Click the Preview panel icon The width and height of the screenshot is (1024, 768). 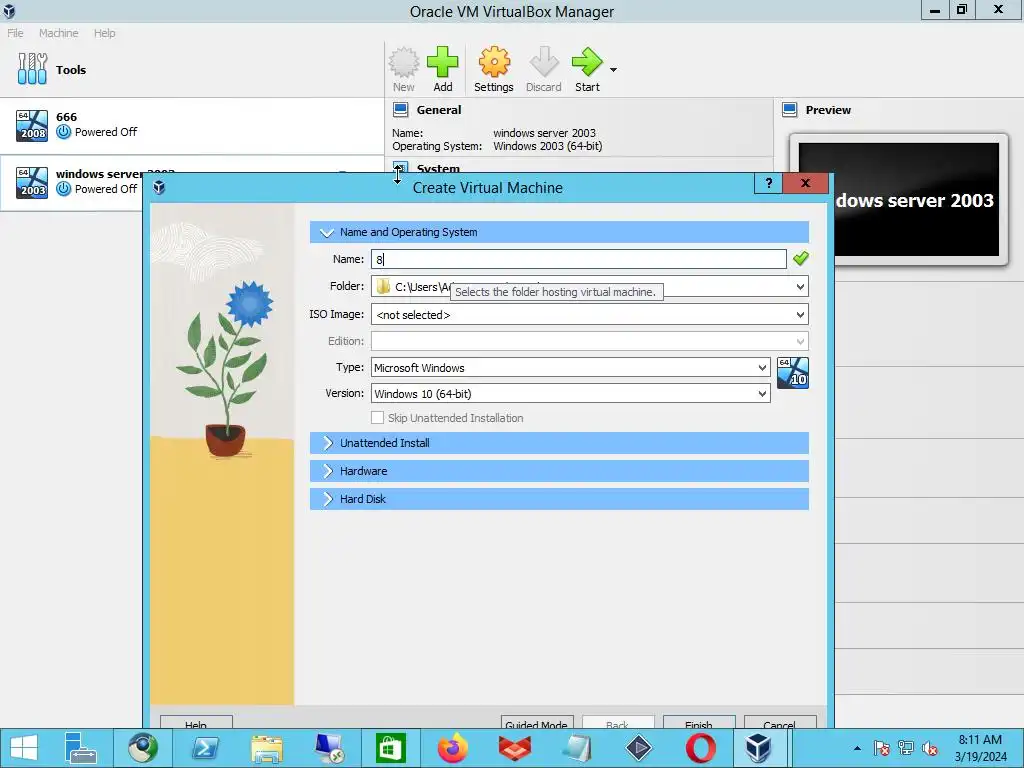pos(790,110)
